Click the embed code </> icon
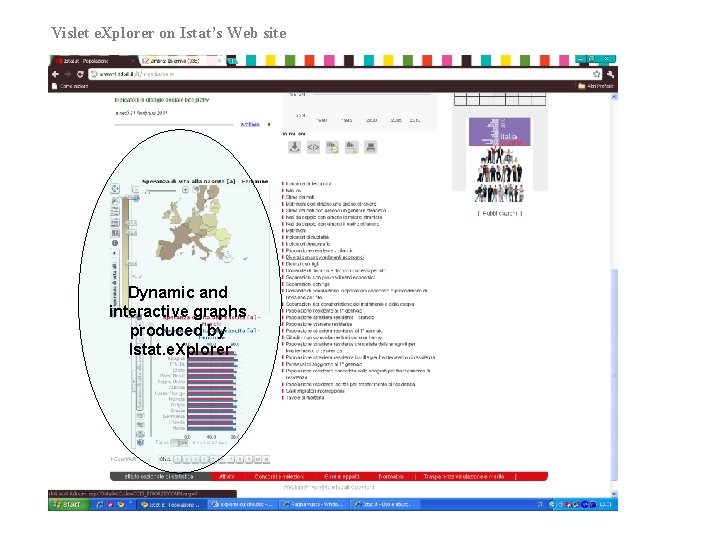Viewport: 720px width, 540px height. click(x=313, y=147)
